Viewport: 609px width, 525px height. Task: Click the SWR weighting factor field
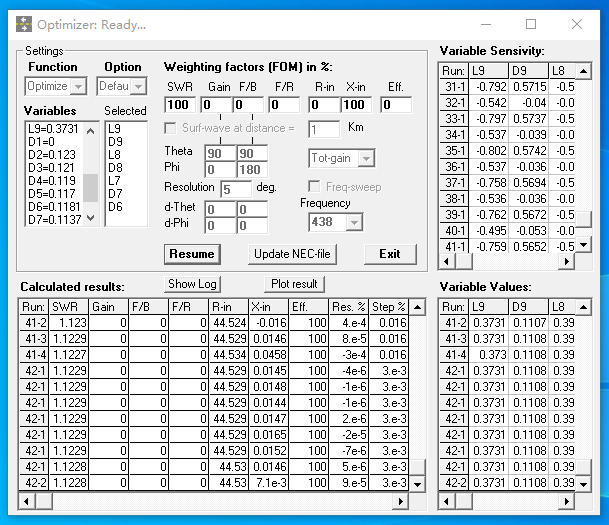180,105
